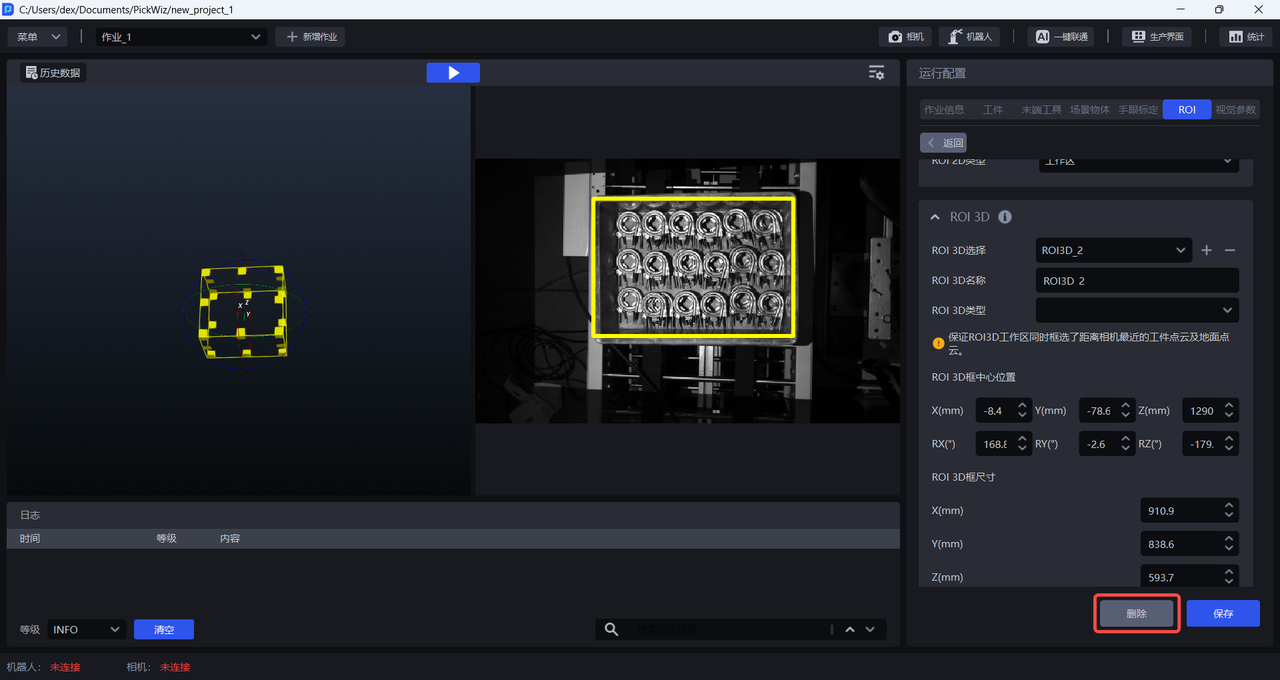Click the blue play run button

click(453, 73)
